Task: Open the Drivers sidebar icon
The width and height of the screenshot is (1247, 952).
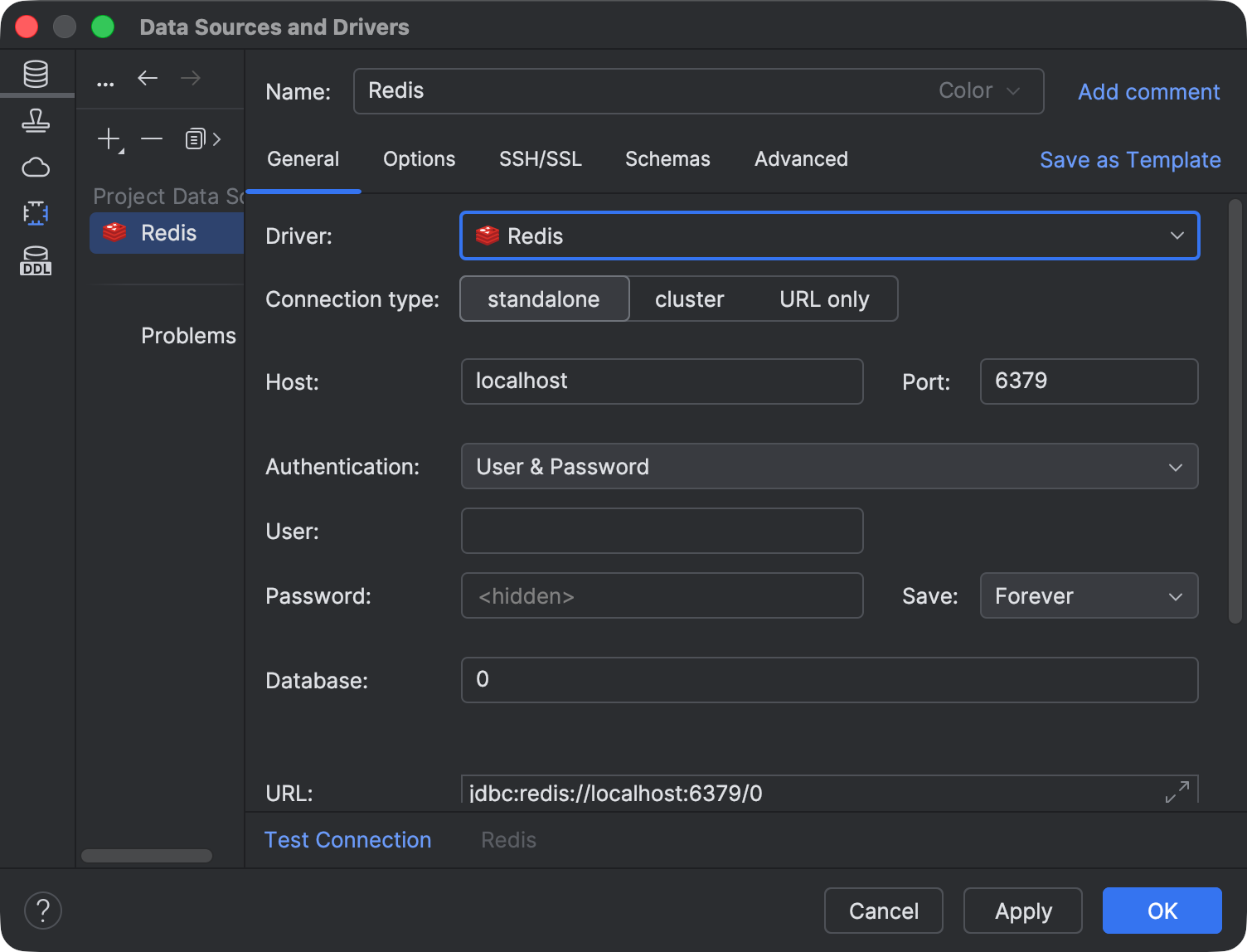Action: tap(36, 121)
